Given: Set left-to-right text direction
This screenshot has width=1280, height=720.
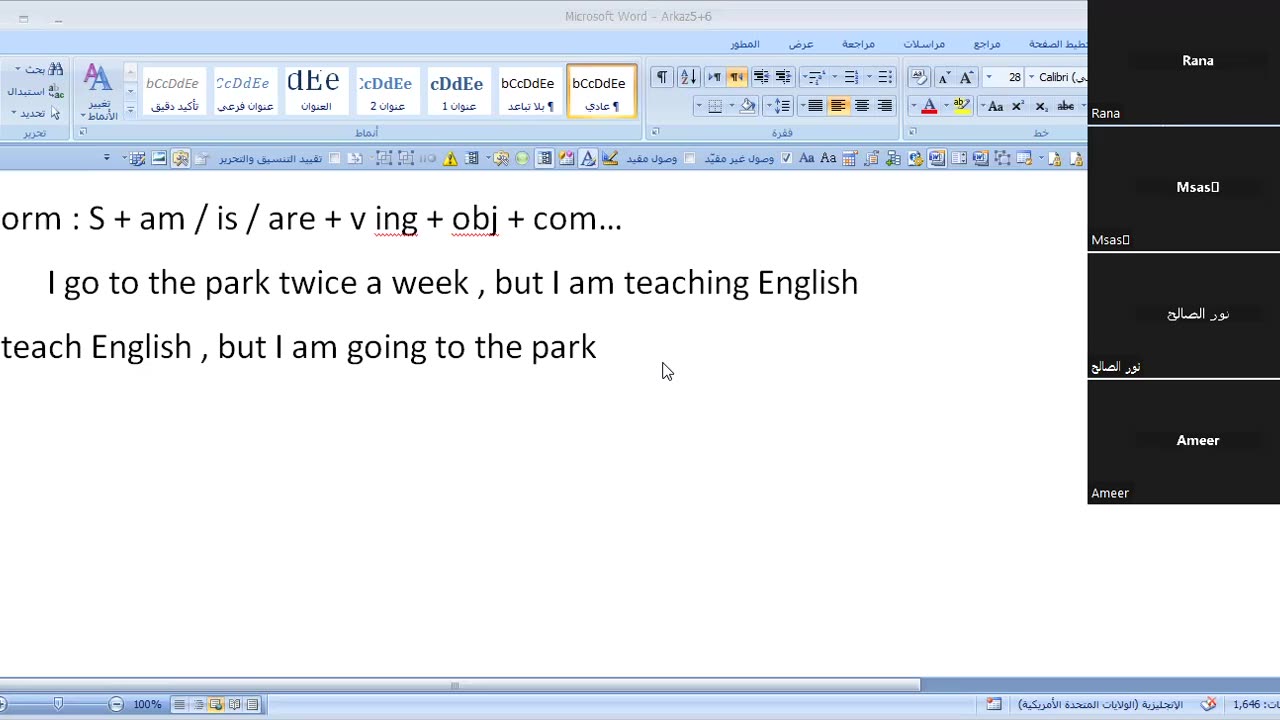Looking at the screenshot, I should point(714,77).
